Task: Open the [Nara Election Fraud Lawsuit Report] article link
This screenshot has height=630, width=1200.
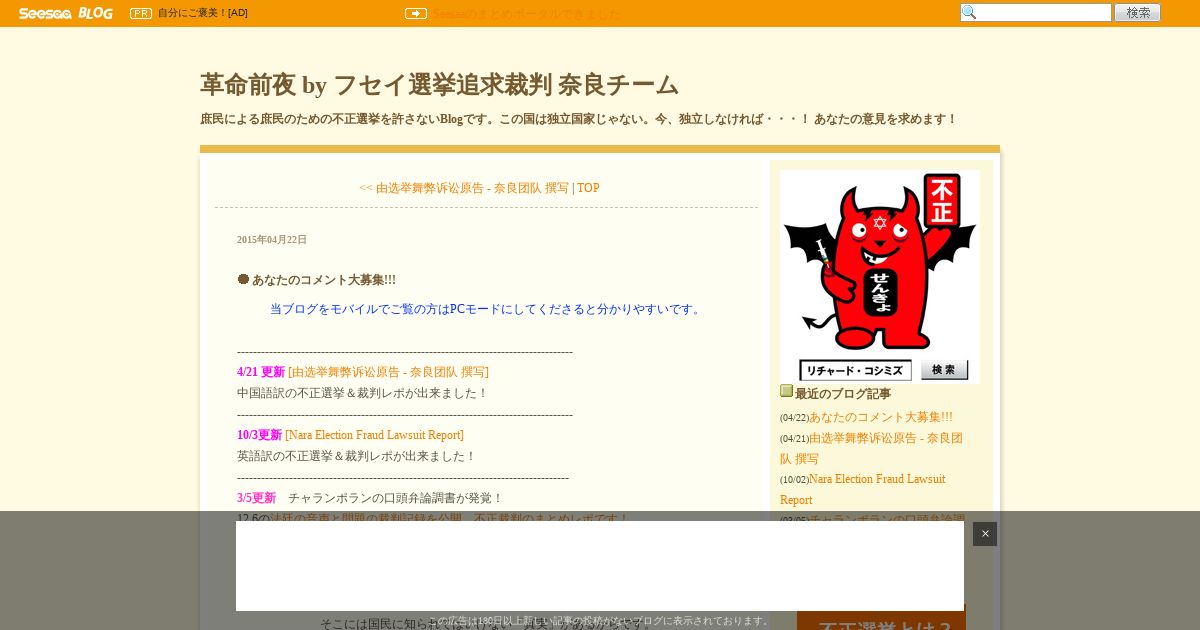Action: (x=375, y=435)
